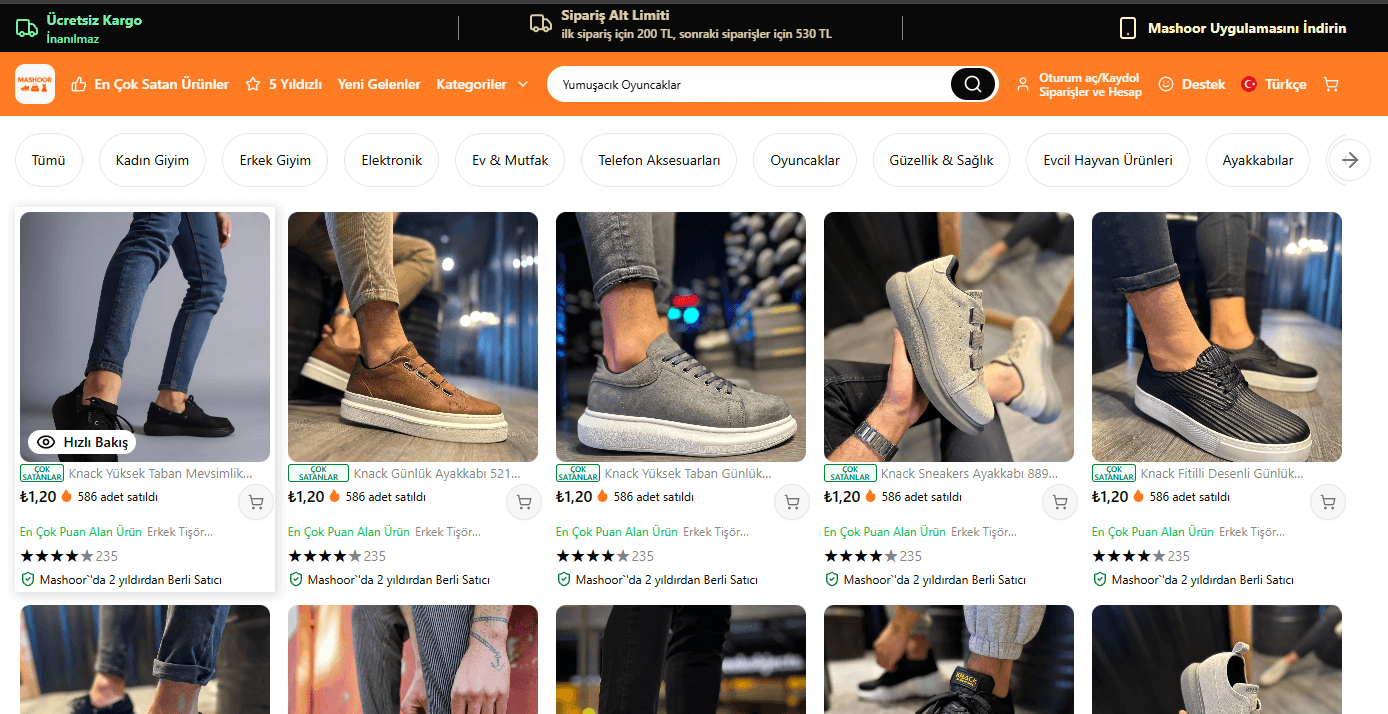
Task: Add Knack Yüksek Taban Mevsimlik to cart
Action: pos(256,503)
